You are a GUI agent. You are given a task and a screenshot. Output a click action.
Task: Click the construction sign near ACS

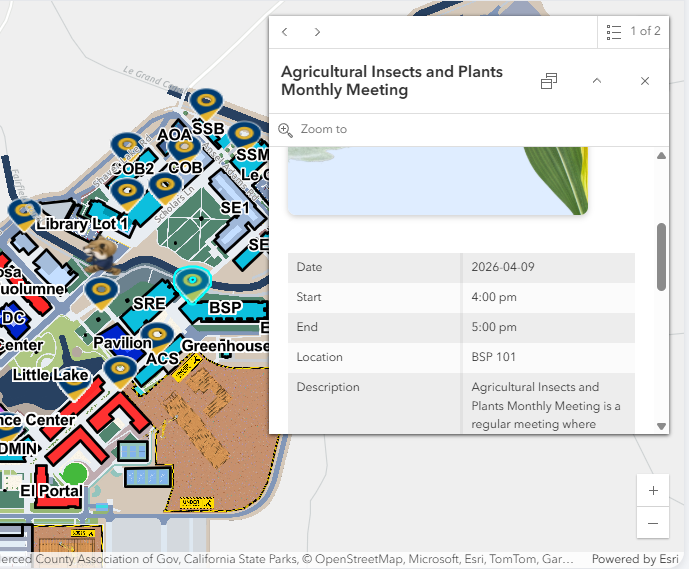pos(186,368)
